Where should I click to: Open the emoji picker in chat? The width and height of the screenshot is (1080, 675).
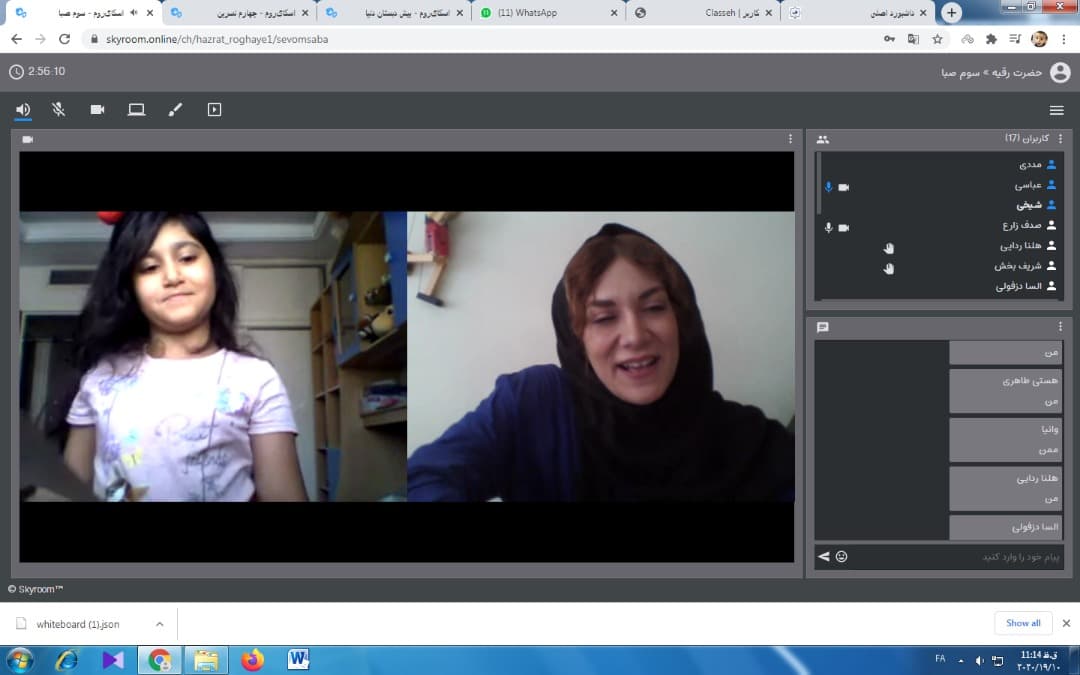(x=842, y=557)
